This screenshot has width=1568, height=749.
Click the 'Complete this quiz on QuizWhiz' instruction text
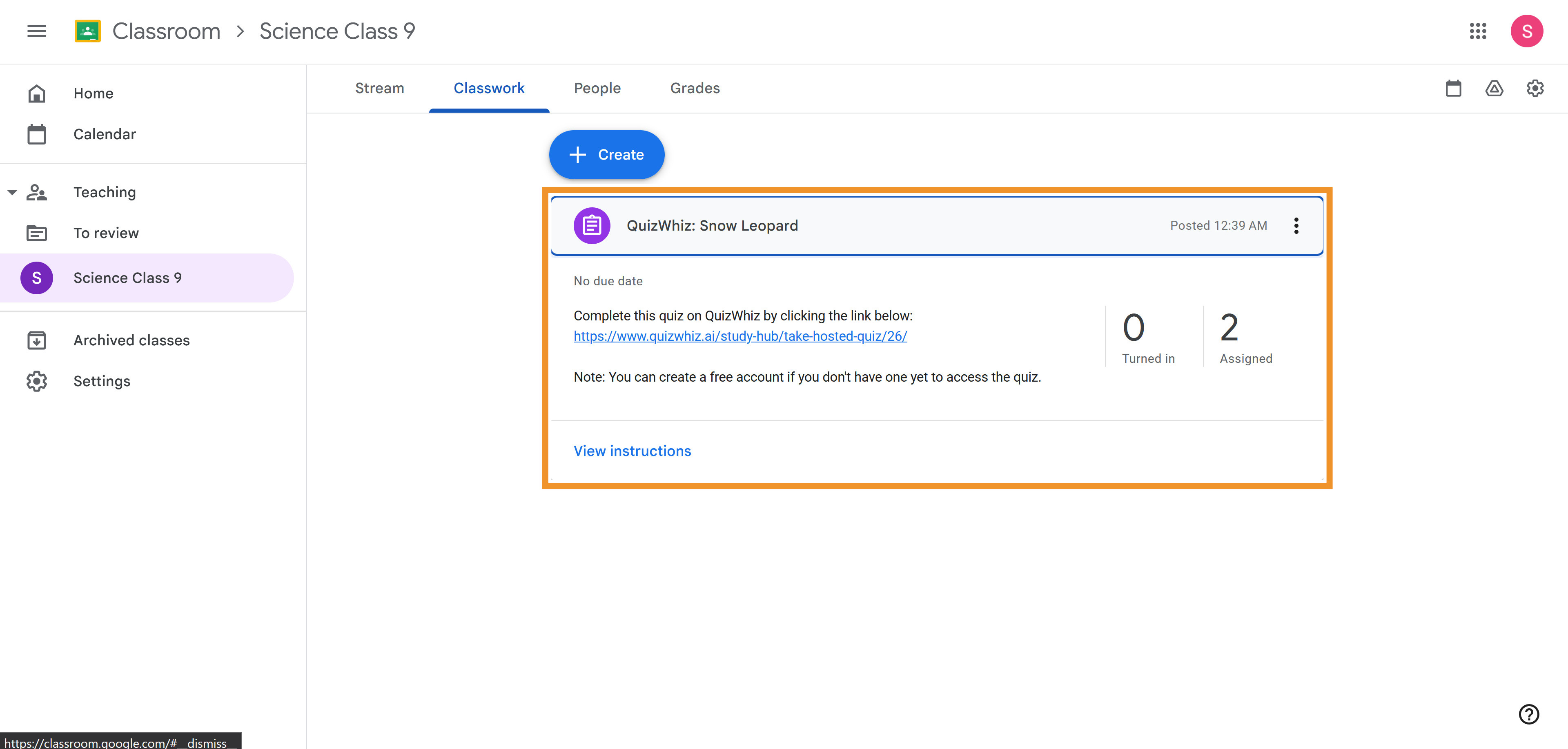tap(743, 316)
